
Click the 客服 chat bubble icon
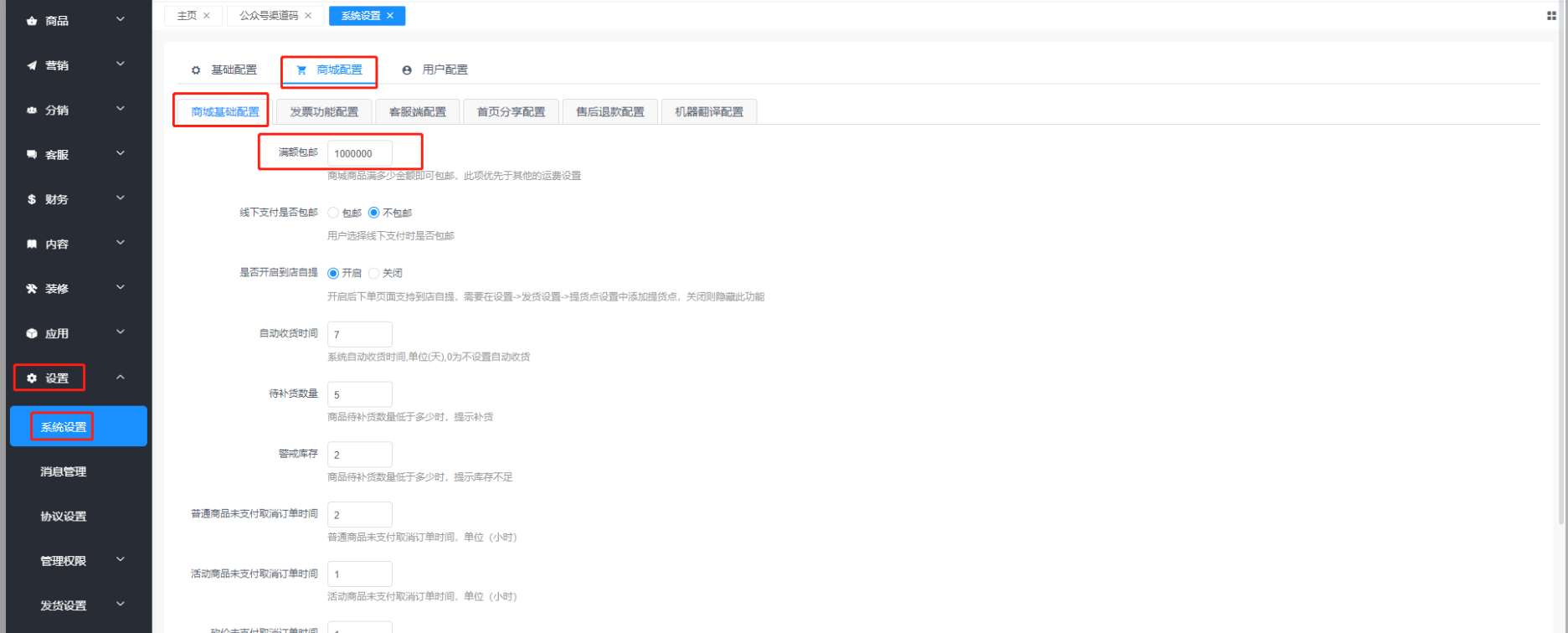pos(32,155)
